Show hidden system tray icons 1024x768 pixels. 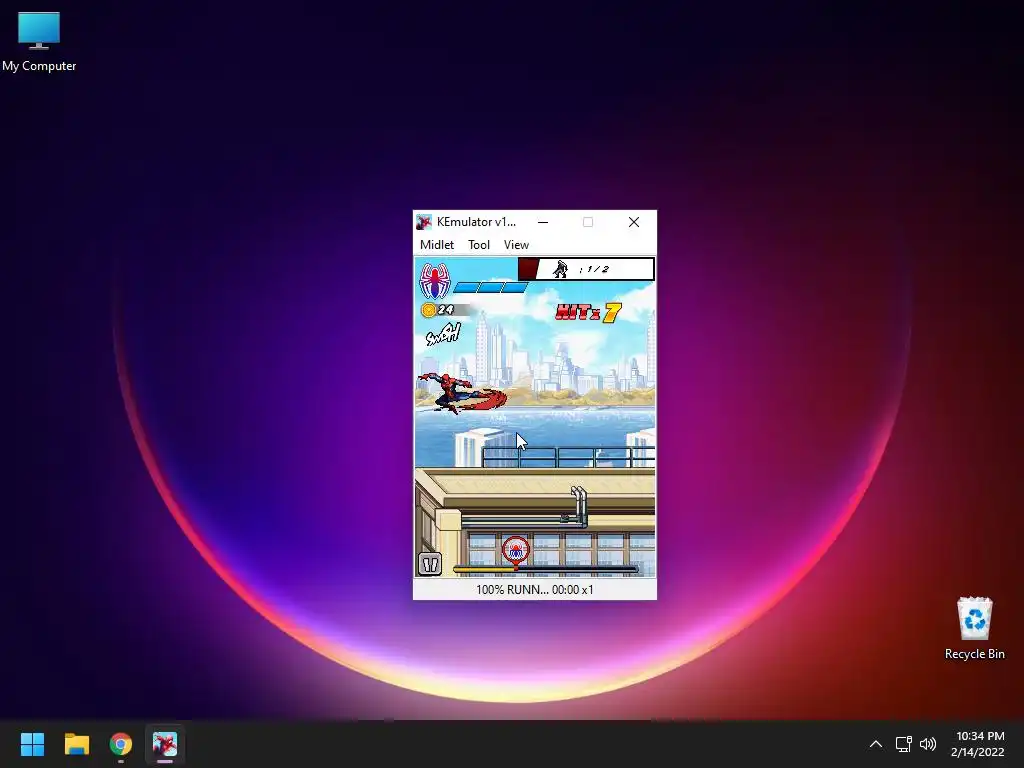(x=876, y=744)
